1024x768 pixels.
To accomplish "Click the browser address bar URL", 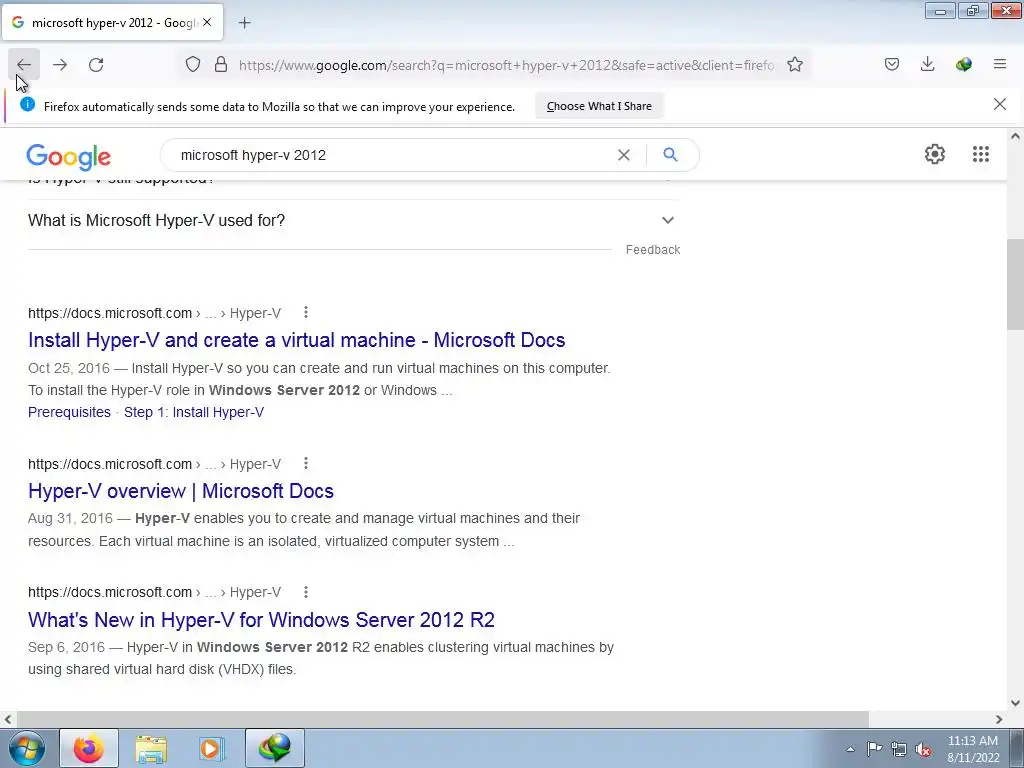I will tap(506, 65).
